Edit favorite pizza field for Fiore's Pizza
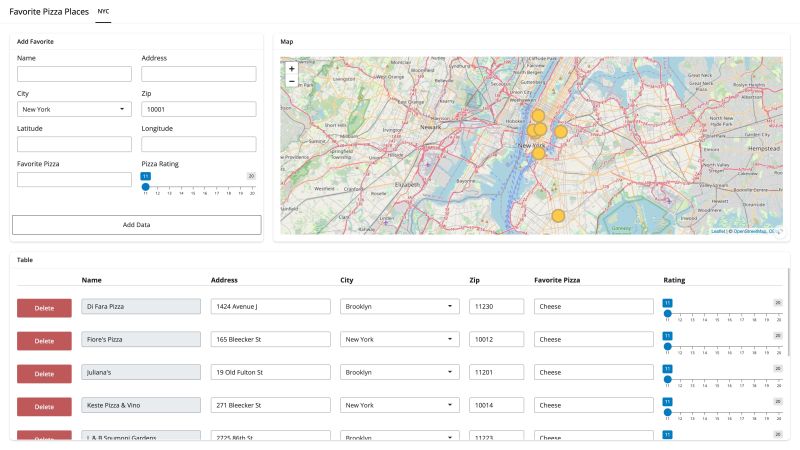Image resolution: width=800 pixels, height=450 pixels. (594, 339)
